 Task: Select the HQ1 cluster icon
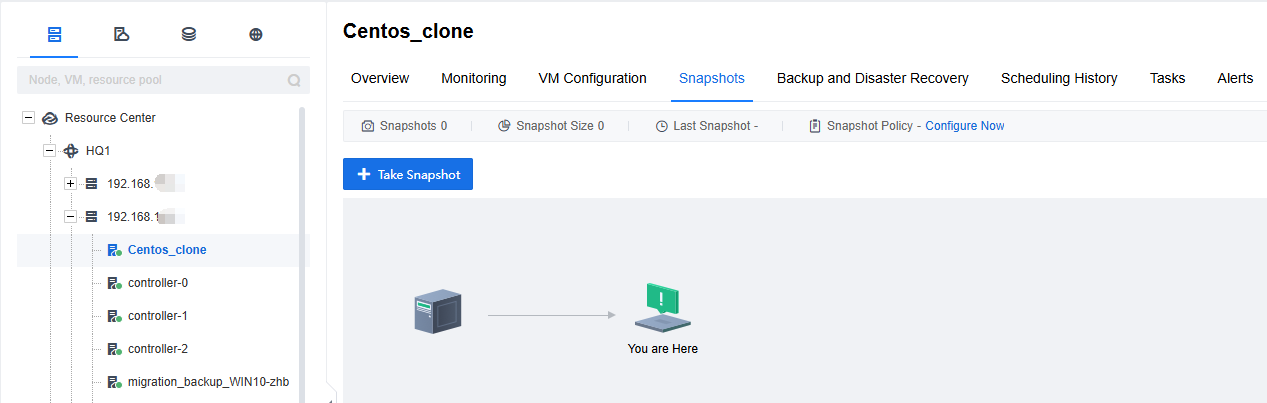click(x=71, y=151)
